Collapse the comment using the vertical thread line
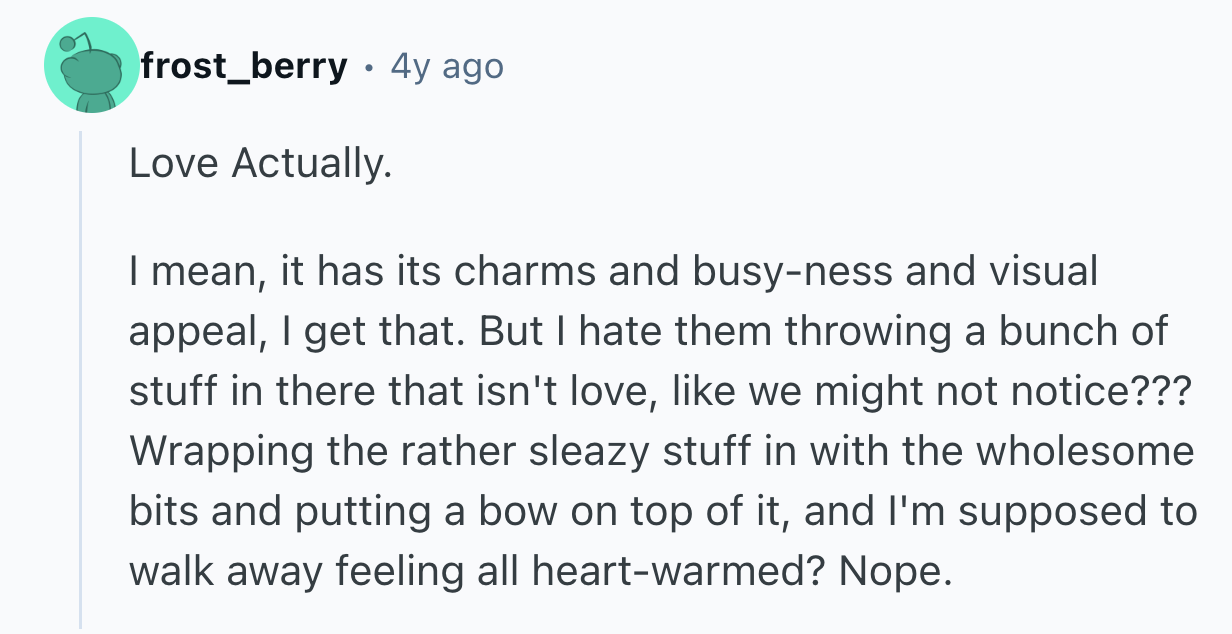1232x634 pixels. [x=81, y=380]
